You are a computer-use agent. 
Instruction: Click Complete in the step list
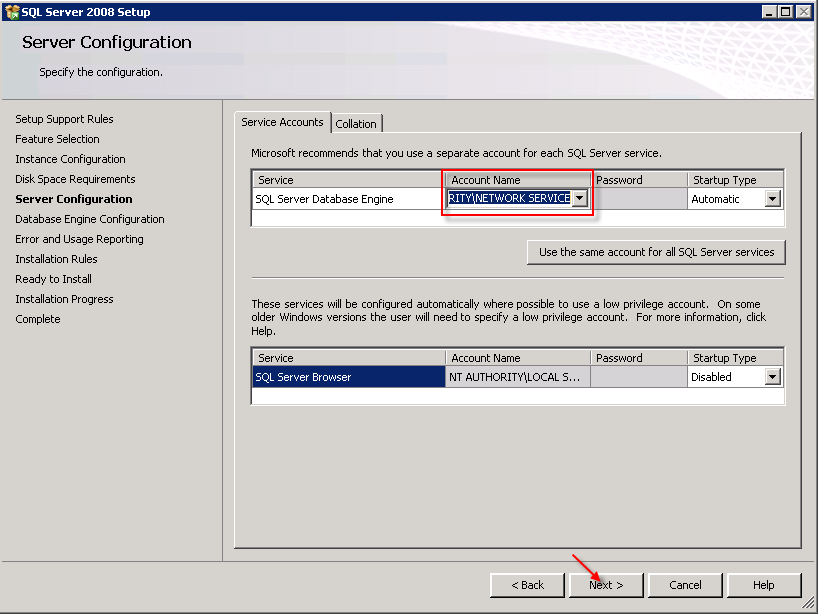point(38,319)
